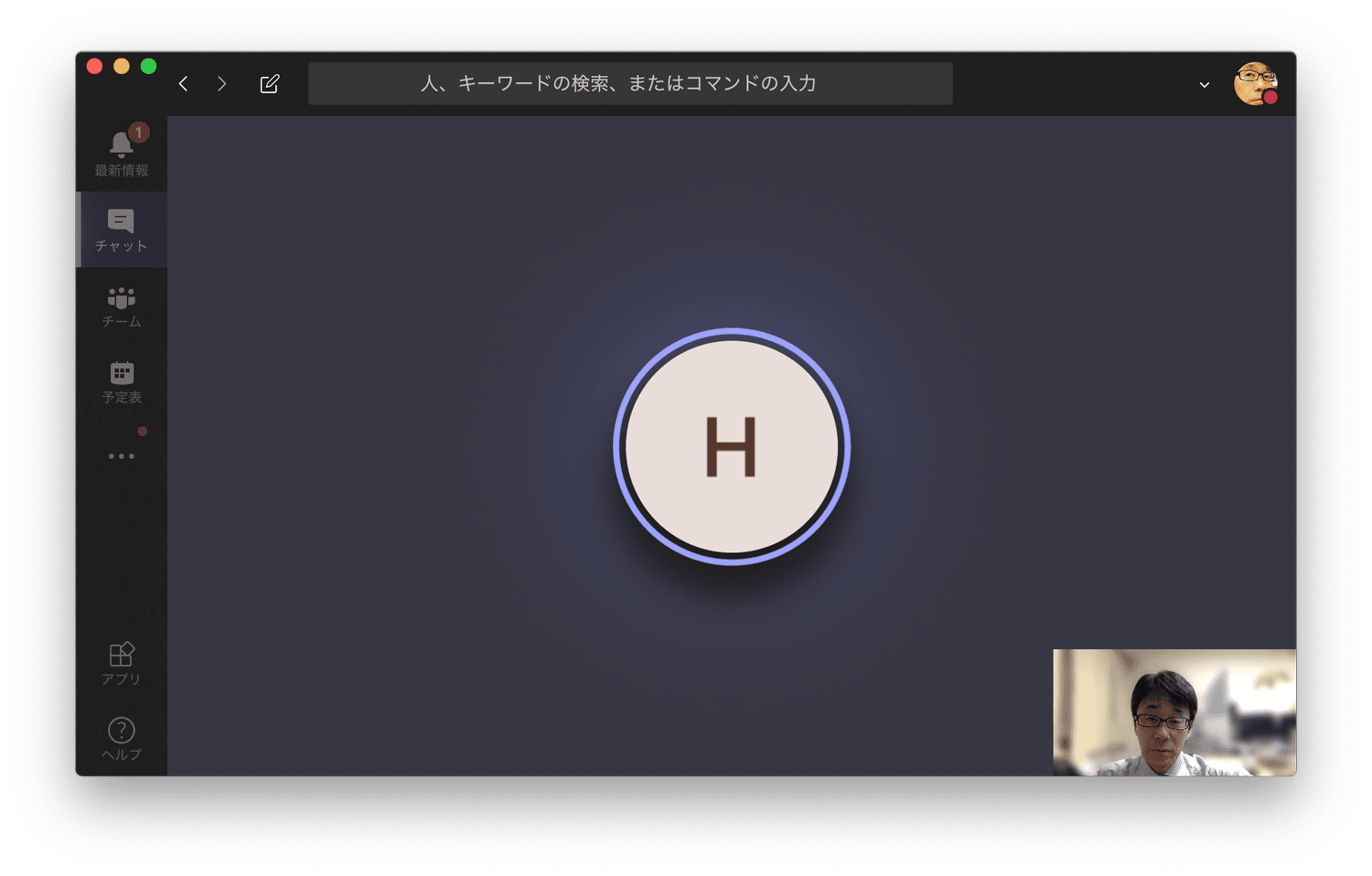Open the チーム teams section

point(121,306)
